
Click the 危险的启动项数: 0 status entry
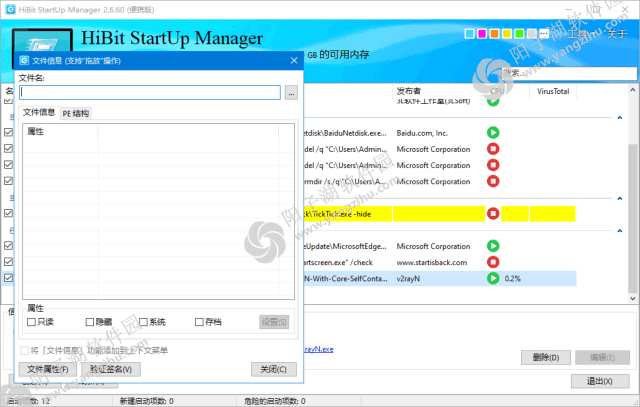coord(275,401)
